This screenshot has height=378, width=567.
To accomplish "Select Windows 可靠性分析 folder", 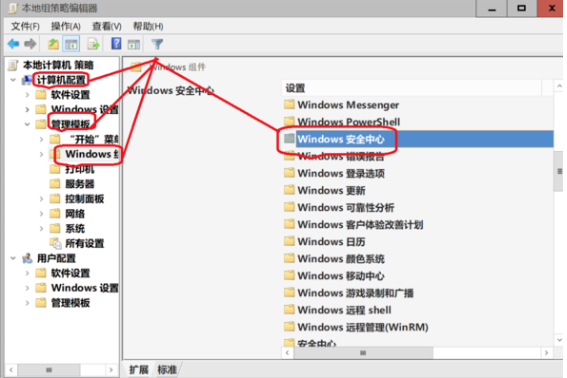I will tap(346, 207).
